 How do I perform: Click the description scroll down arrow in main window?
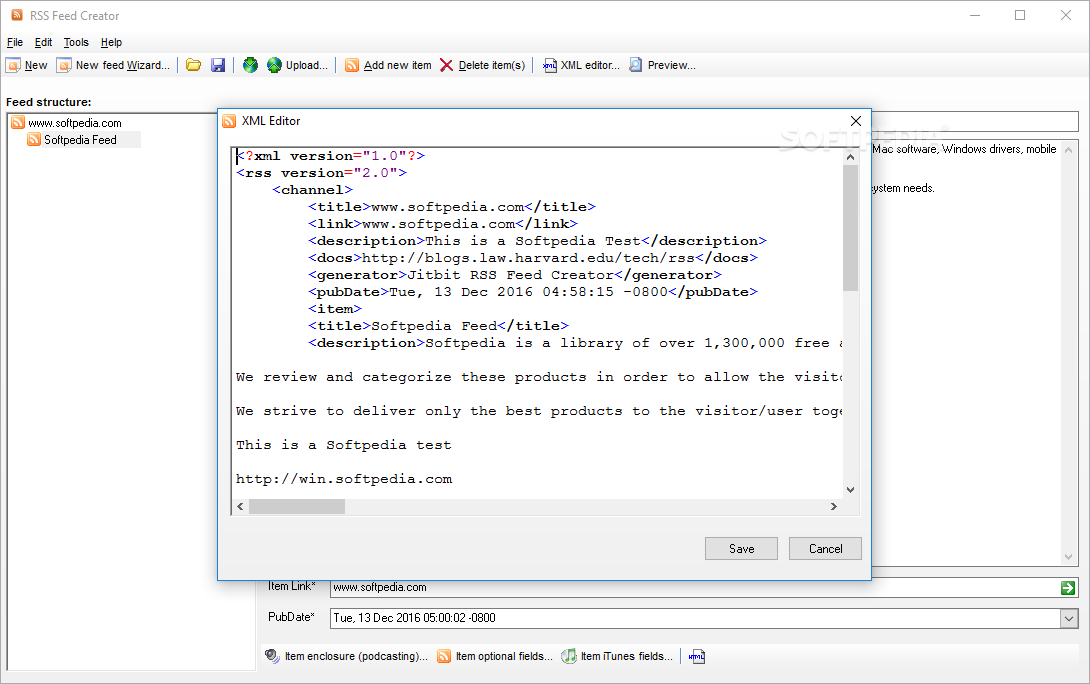pos(1068,557)
